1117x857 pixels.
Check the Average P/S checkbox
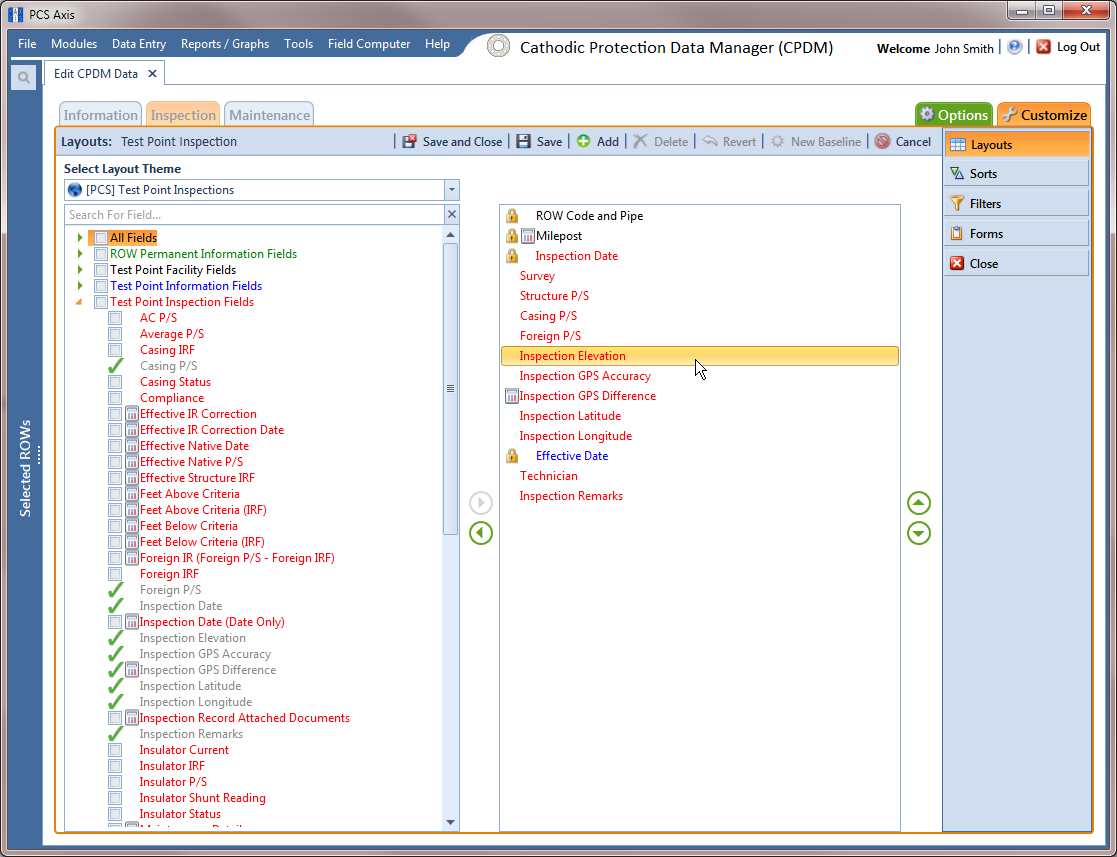[115, 334]
